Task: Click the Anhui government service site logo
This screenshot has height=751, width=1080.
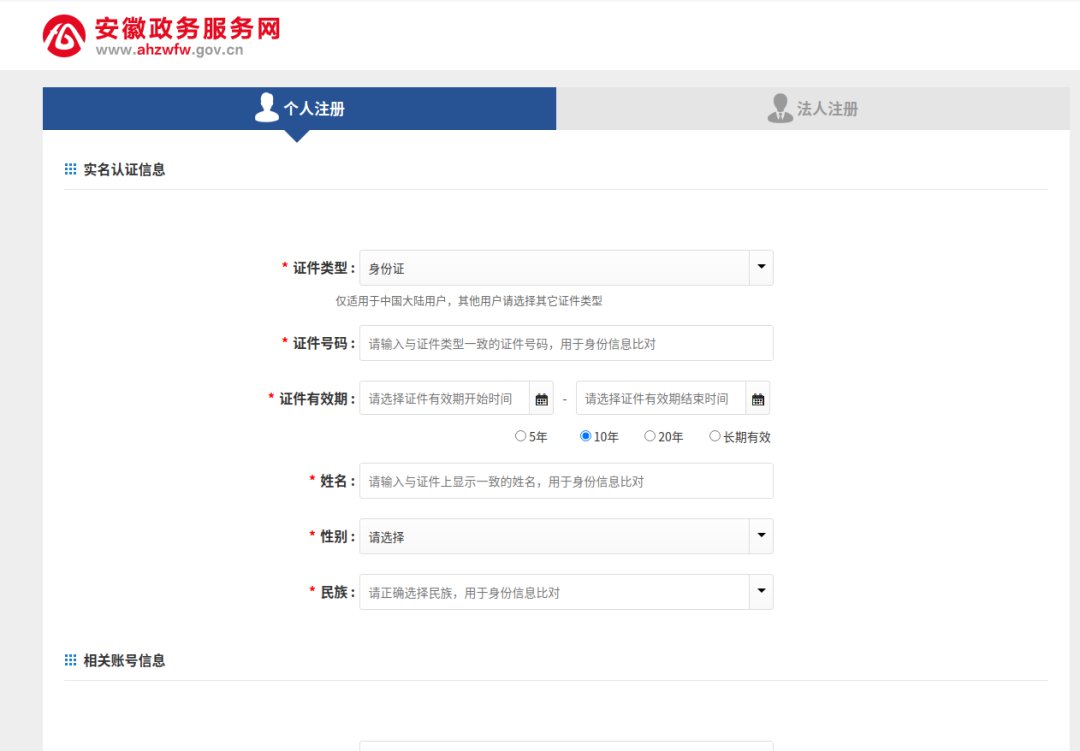Action: tap(64, 36)
